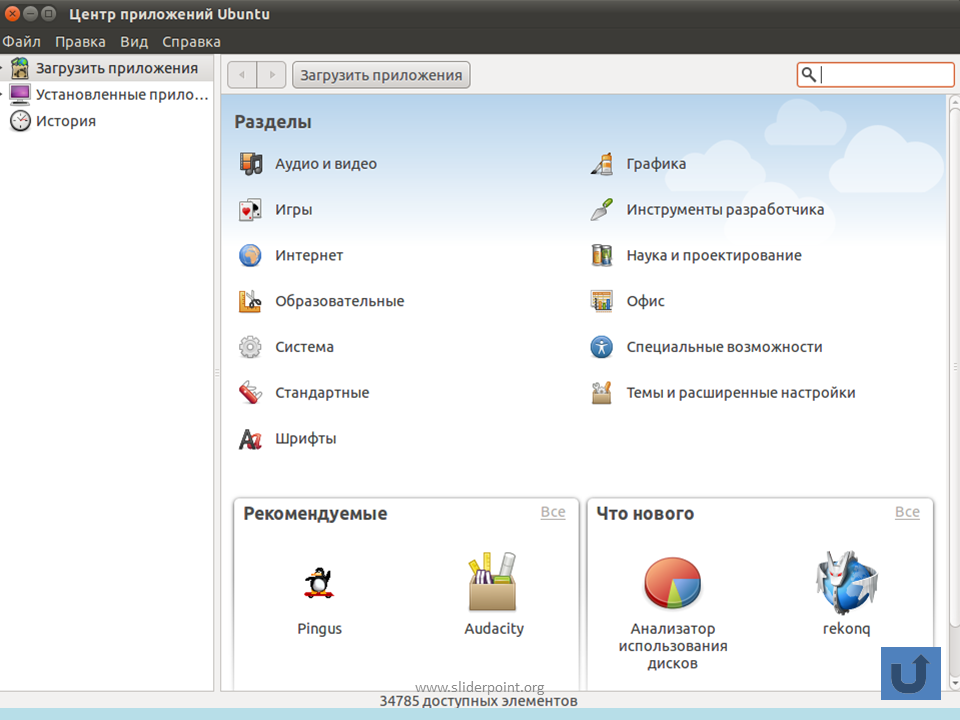Screen dimensions: 960x720
Task: Click Все link in Рекомендуемые panel
Action: click(553, 512)
